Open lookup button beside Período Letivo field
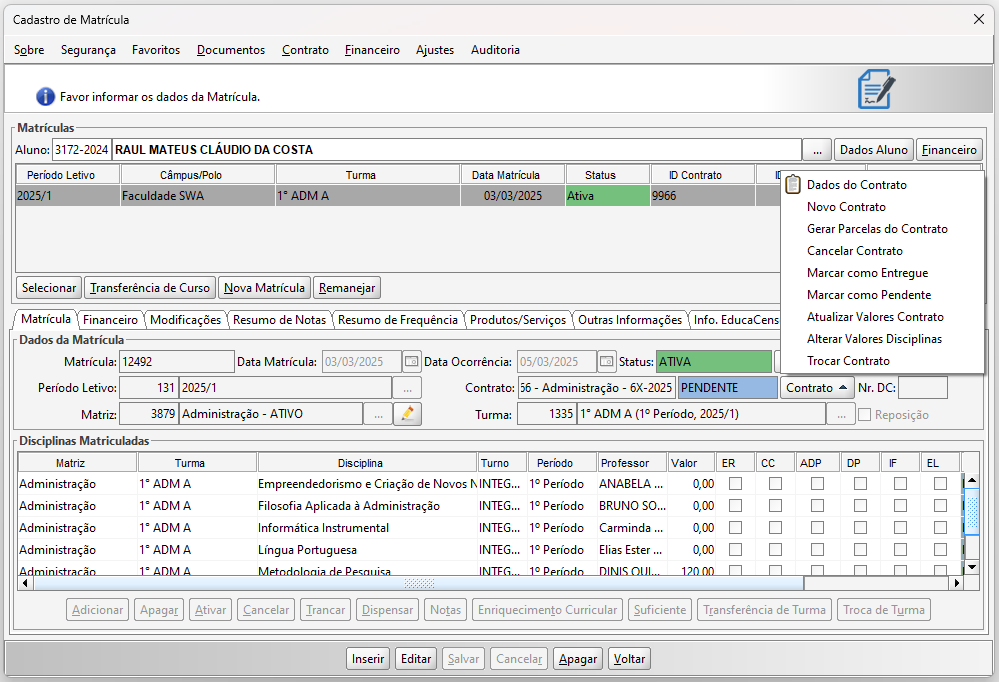Screen dimensions: 999x682 pyautogui.click(x=407, y=388)
